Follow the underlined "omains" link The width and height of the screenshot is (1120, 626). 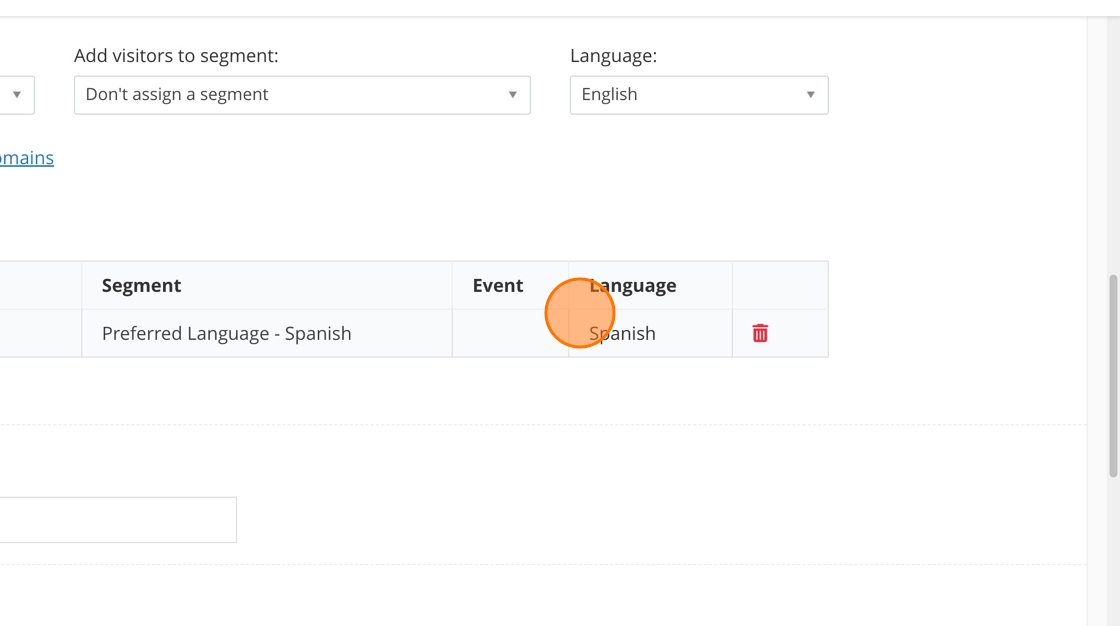click(27, 158)
